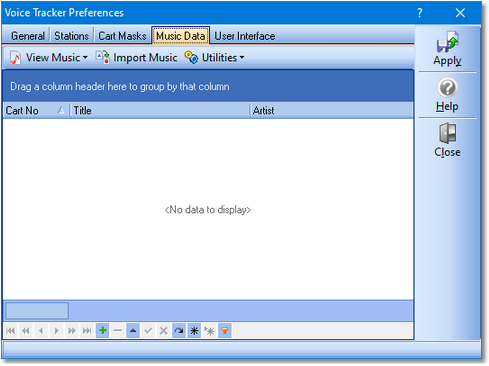Switch to the User Interface tab

245,36
